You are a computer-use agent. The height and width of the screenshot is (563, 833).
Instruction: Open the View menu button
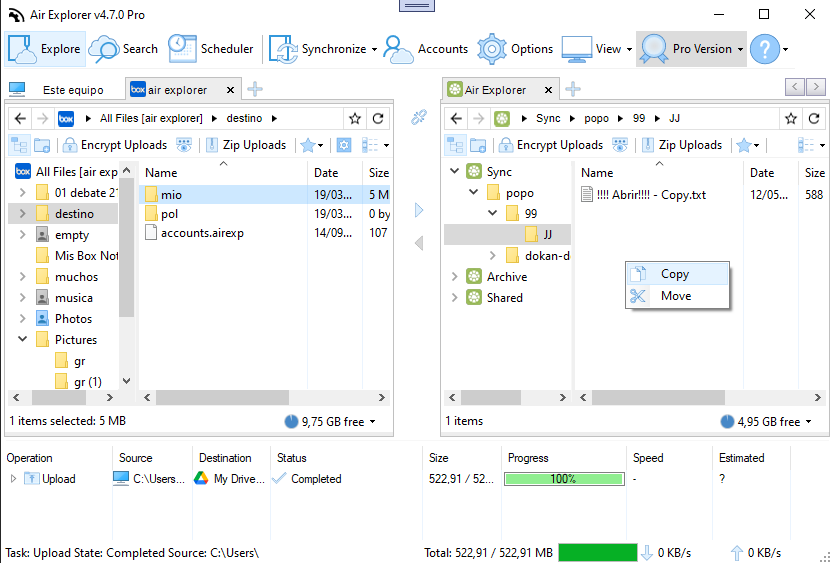click(x=597, y=49)
